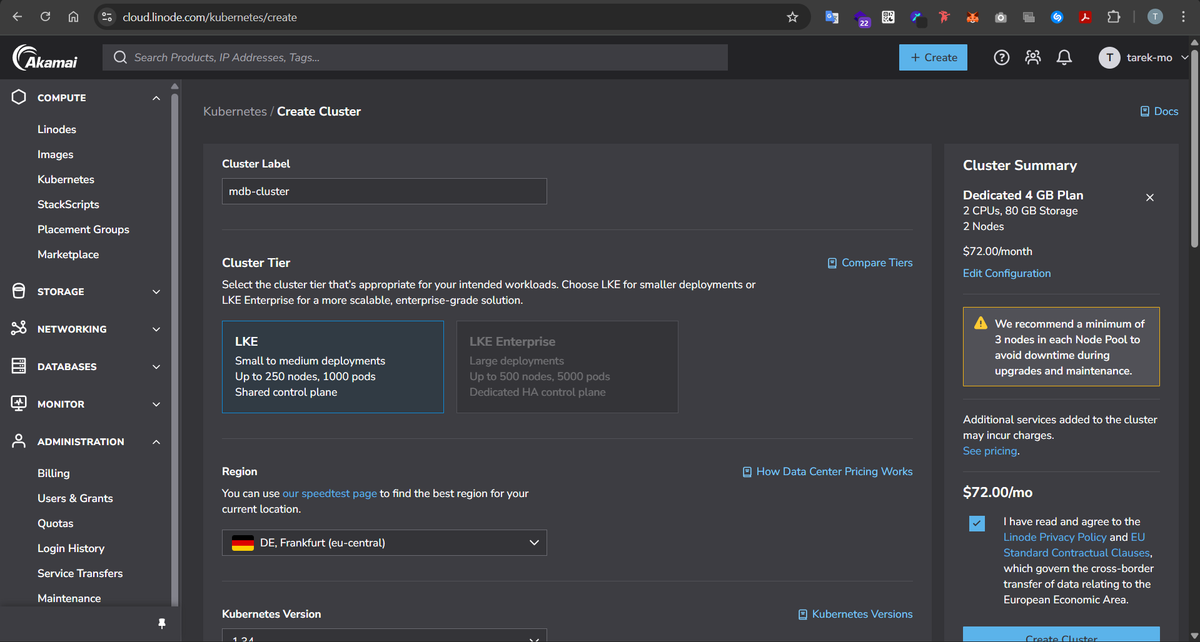Open the speedtest page link
The width and height of the screenshot is (1200, 642).
tap(330, 494)
